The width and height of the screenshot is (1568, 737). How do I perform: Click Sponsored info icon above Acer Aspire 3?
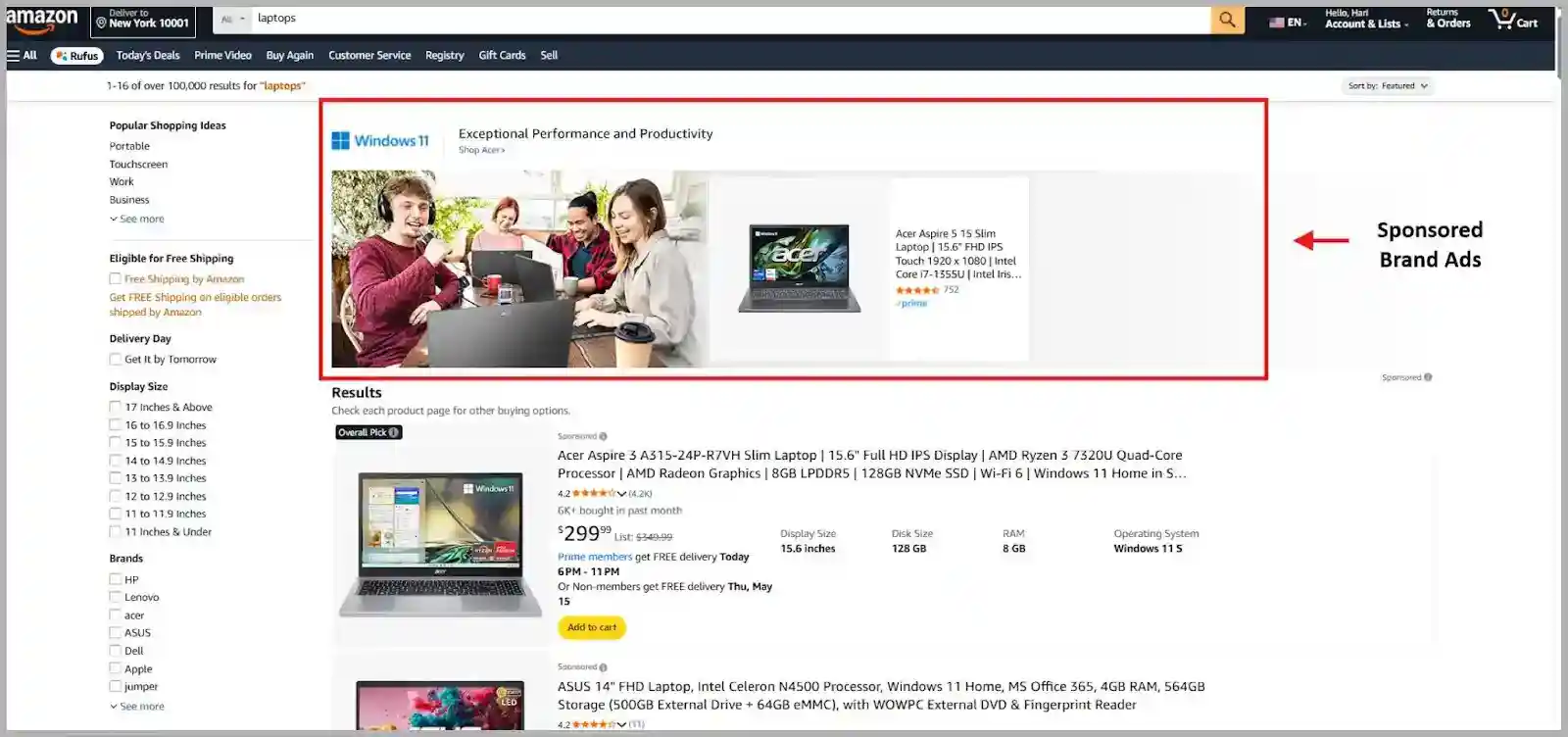pos(603,436)
